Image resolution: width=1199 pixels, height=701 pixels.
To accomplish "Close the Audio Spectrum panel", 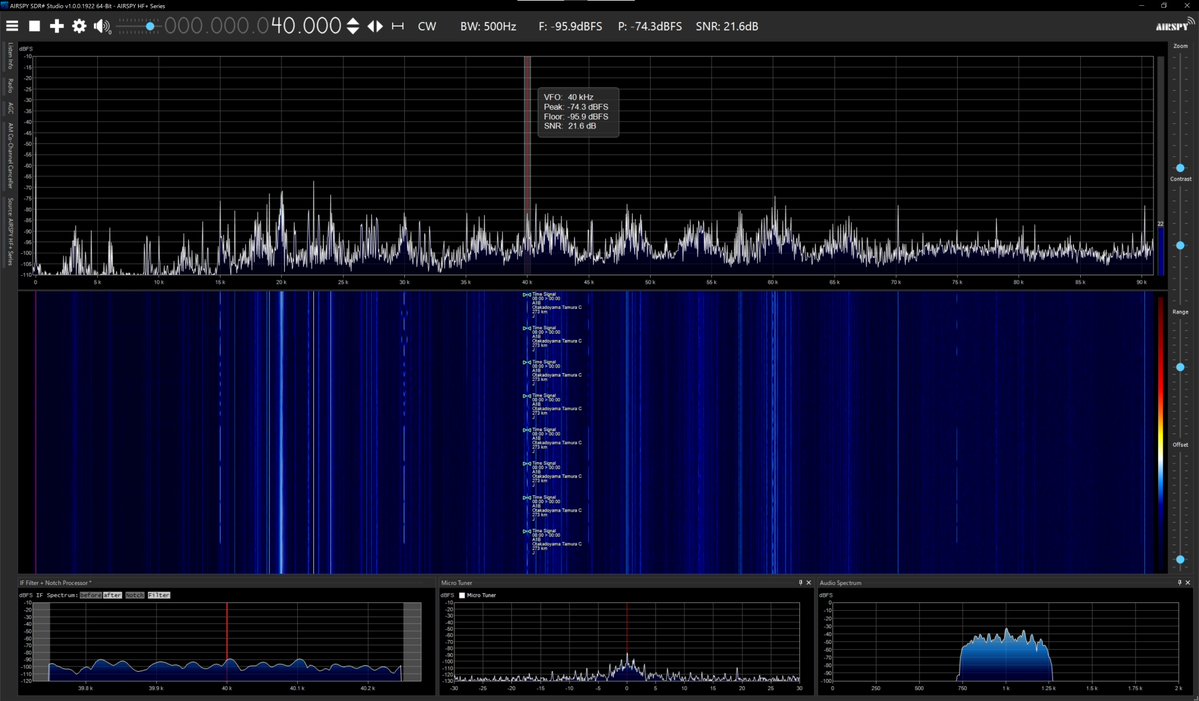I will click(x=1188, y=583).
